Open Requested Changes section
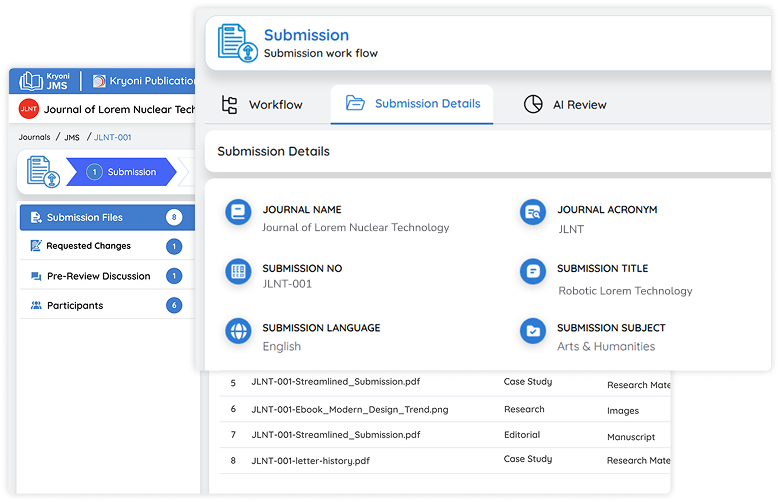Viewport: 780px width, 502px height. [x=88, y=246]
